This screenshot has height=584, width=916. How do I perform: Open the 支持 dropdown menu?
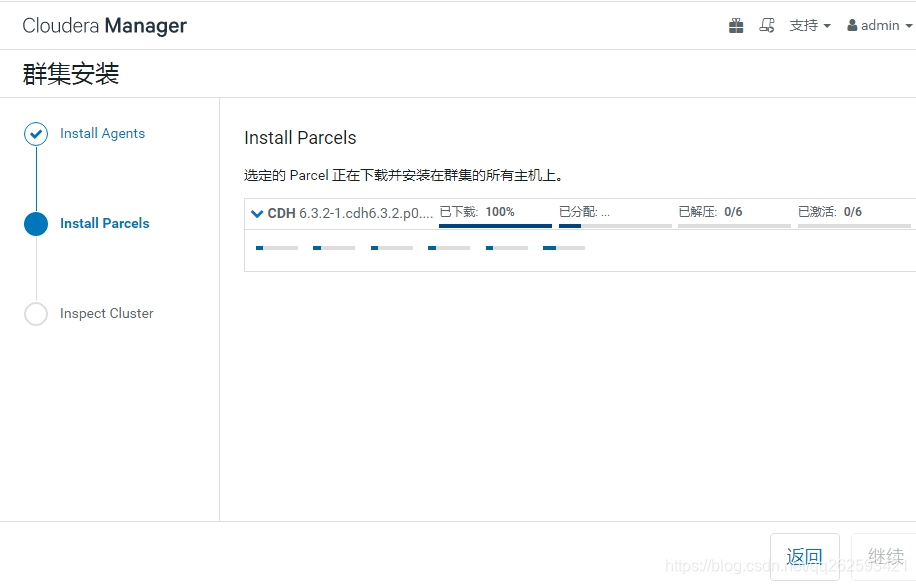tap(810, 26)
